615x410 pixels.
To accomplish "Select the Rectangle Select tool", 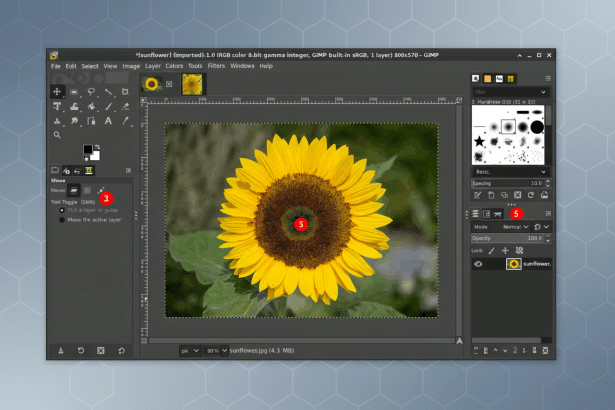I will [74, 92].
